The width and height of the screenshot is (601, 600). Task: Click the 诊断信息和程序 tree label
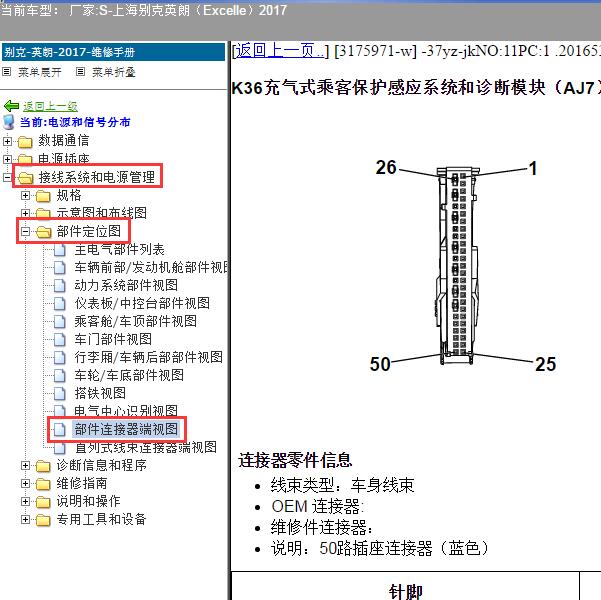pos(102,465)
